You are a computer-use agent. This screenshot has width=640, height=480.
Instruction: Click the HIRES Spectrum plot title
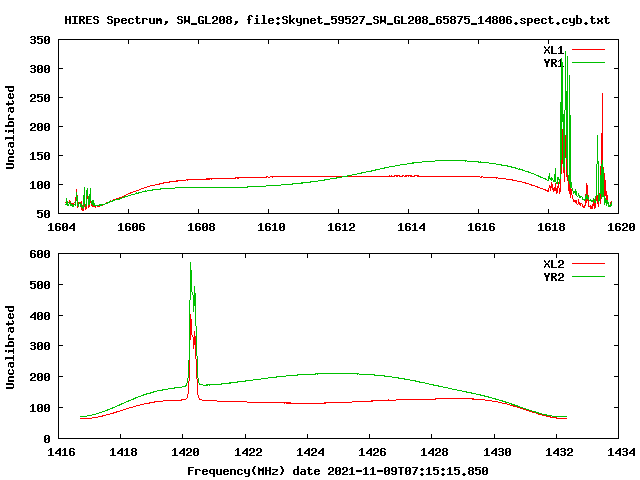pyautogui.click(x=337, y=20)
